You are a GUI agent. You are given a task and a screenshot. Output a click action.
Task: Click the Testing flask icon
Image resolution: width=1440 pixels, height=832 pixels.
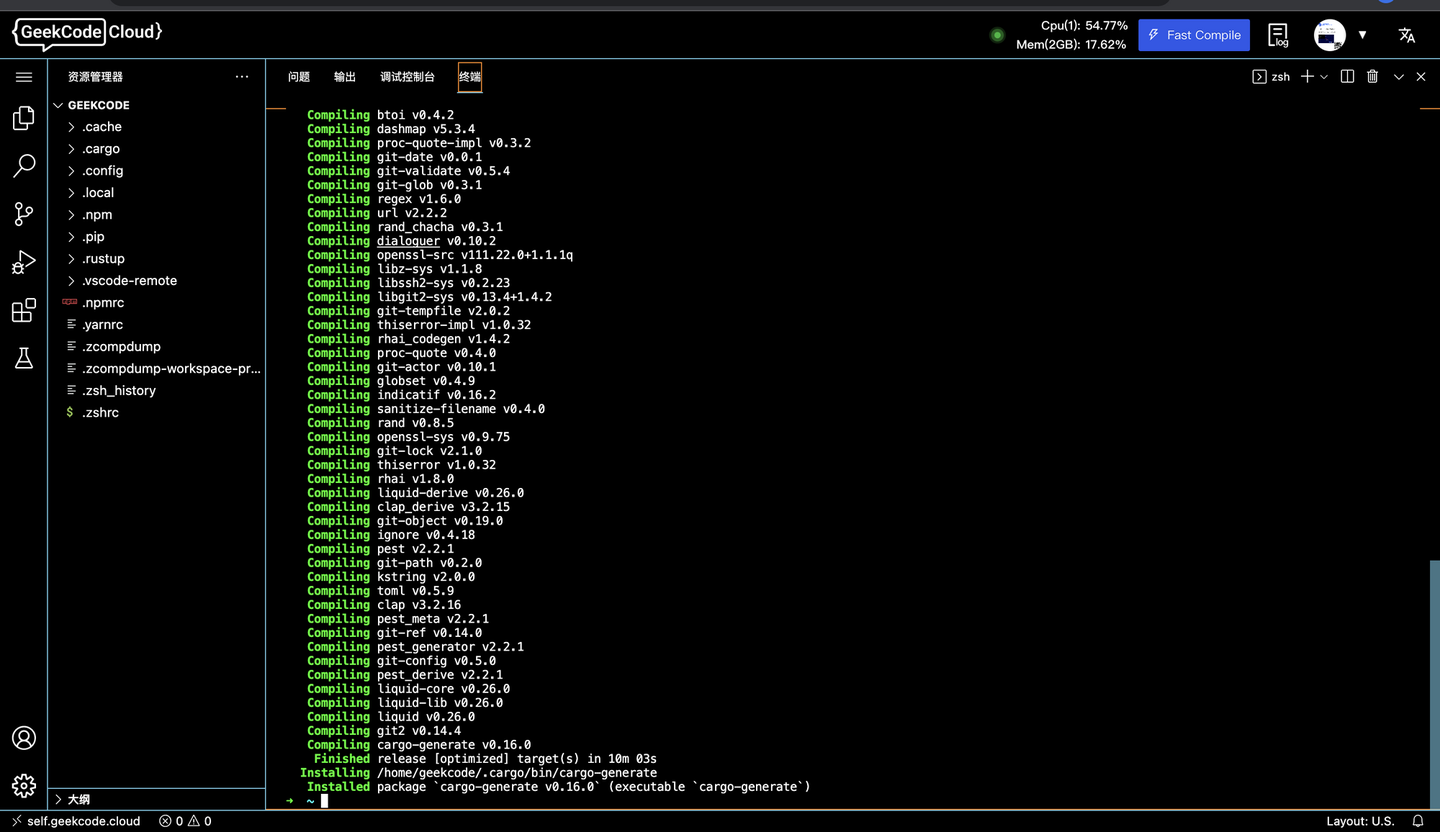tap(24, 358)
